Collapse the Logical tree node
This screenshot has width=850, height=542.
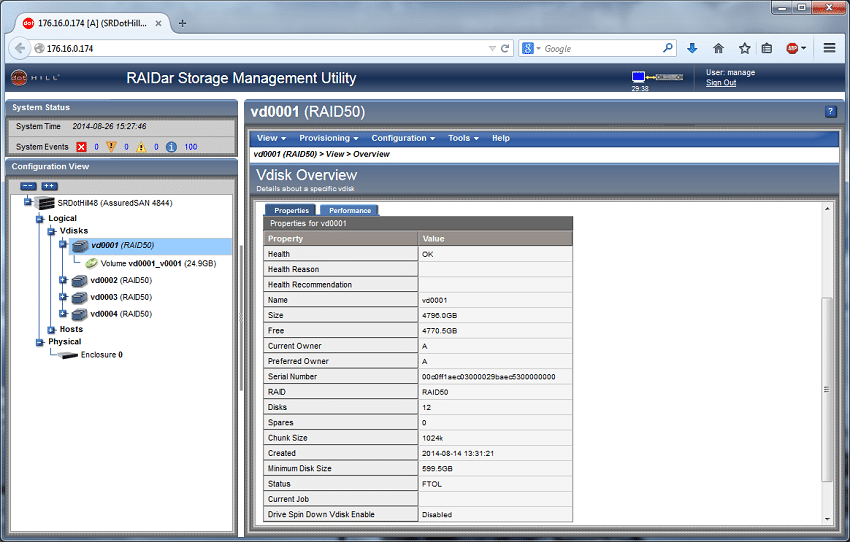pos(40,219)
